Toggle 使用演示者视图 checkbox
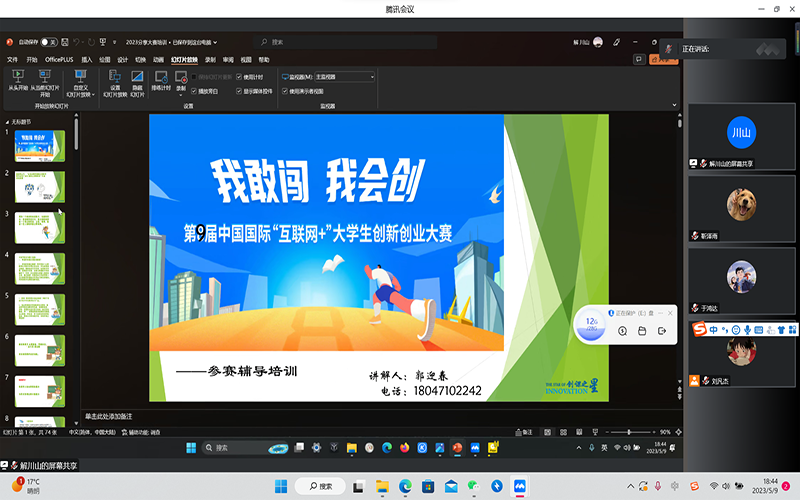The height and width of the screenshot is (500, 800). click(x=285, y=90)
